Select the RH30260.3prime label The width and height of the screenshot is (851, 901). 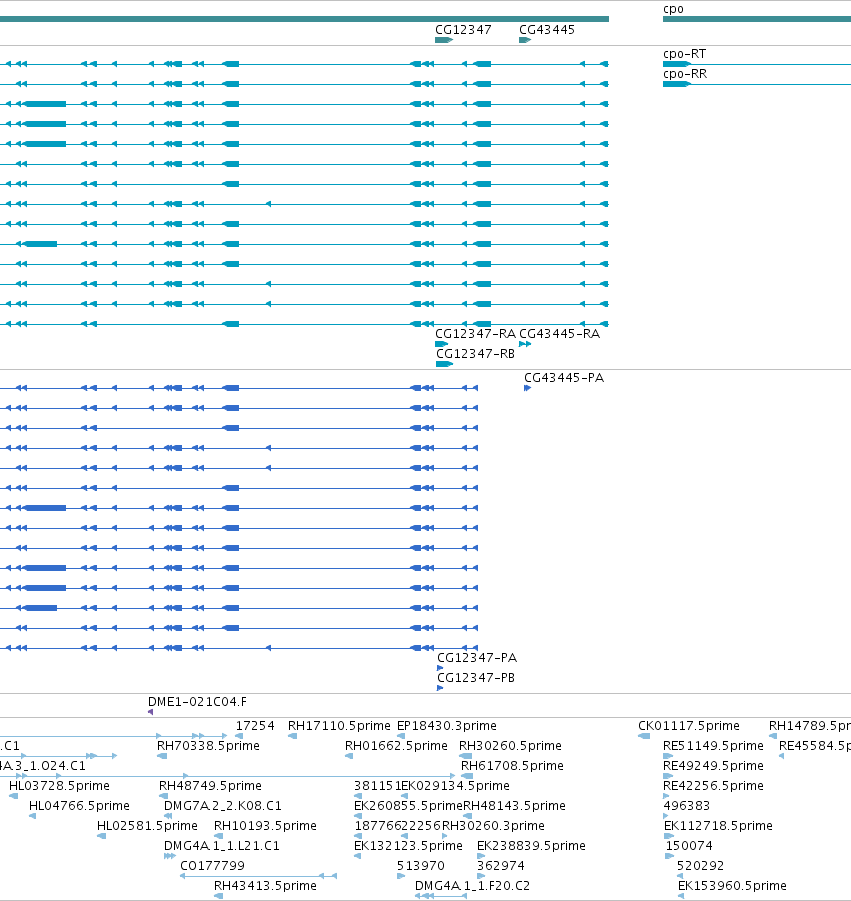point(493,826)
